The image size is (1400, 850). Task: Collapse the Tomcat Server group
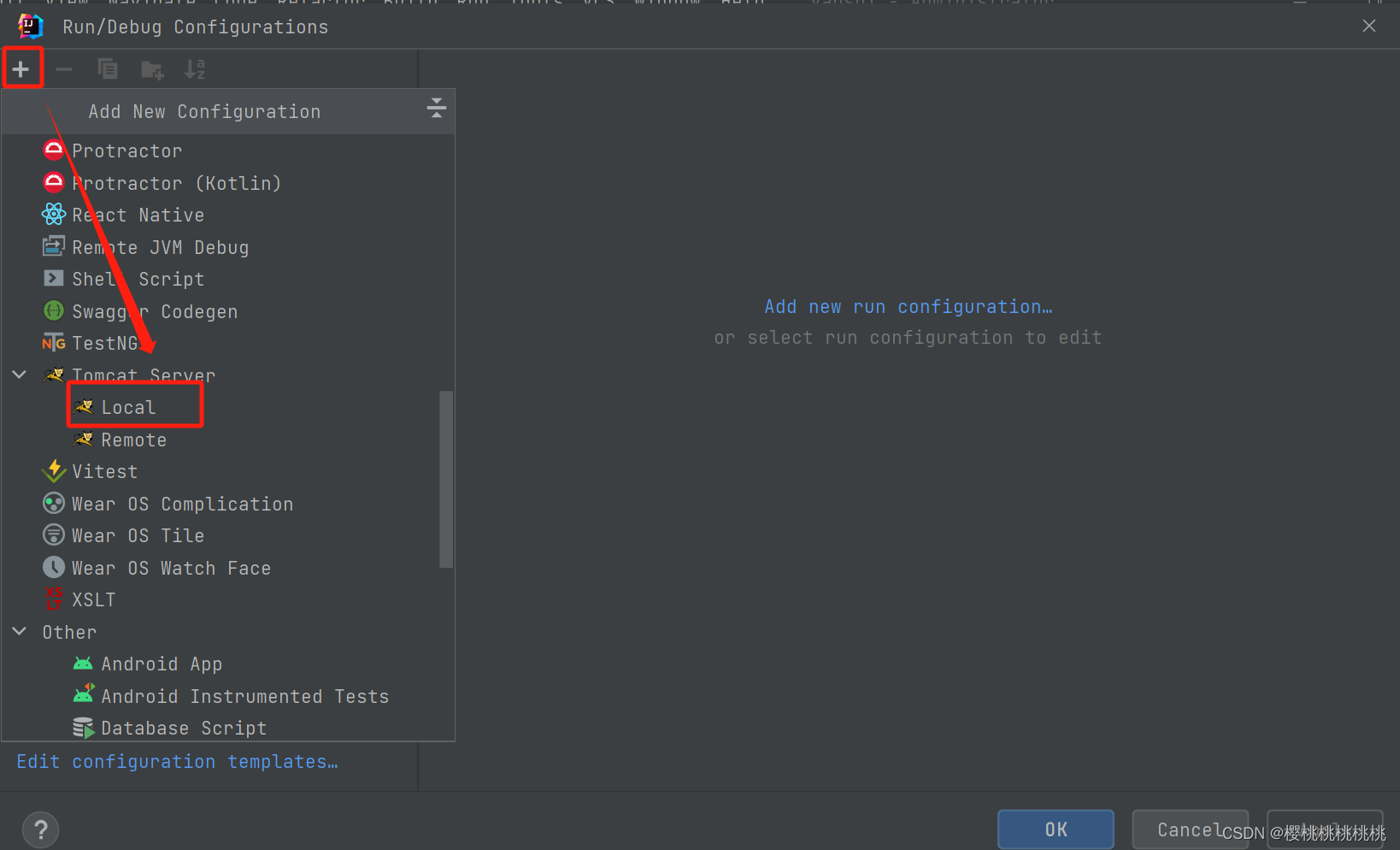tap(20, 375)
